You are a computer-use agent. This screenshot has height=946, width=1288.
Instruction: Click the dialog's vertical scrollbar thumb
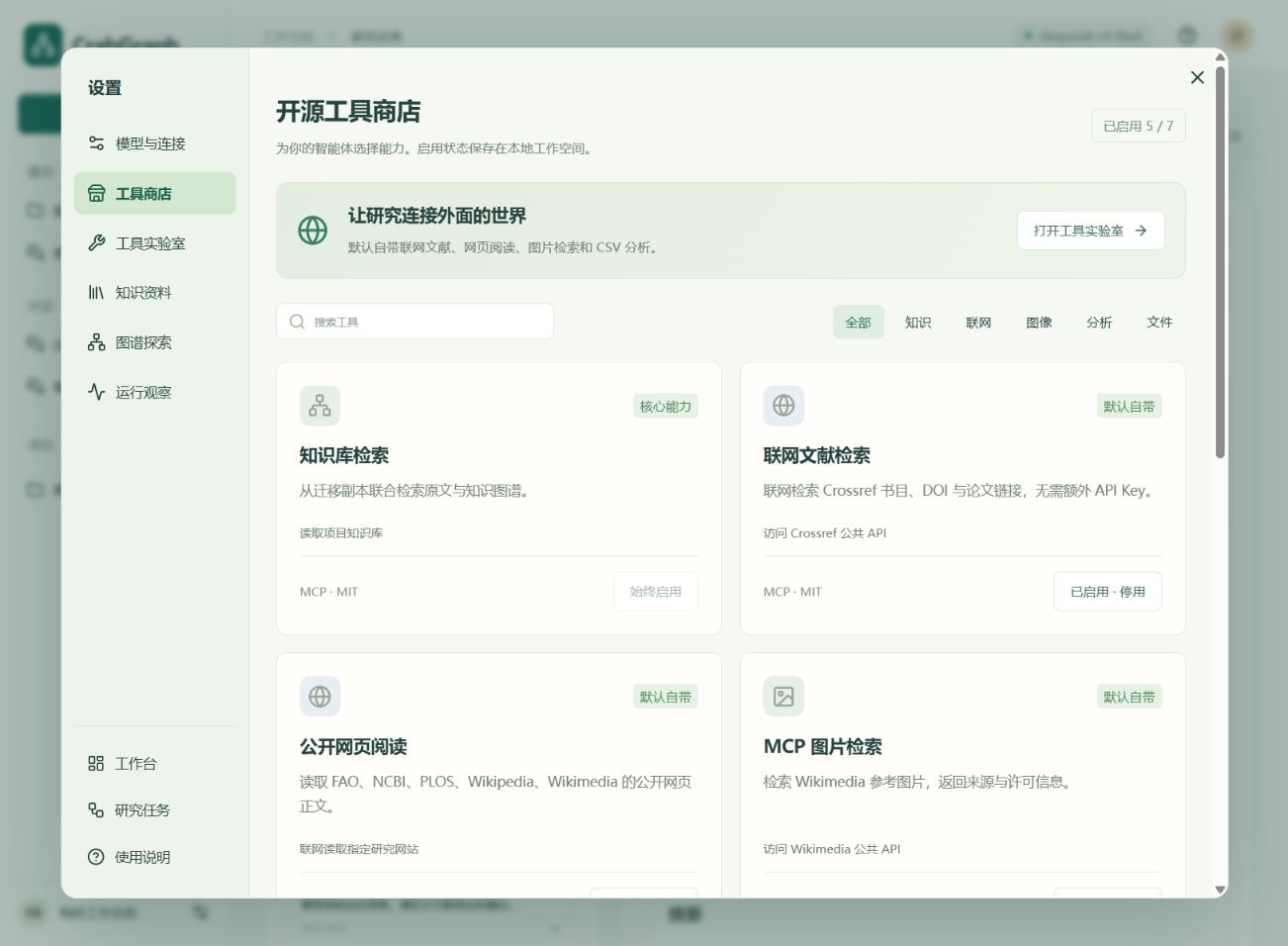[1220, 262]
